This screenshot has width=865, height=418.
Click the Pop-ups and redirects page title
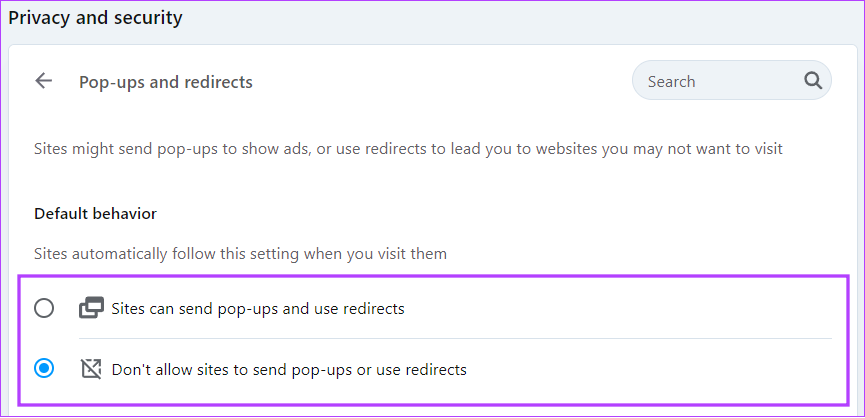click(x=165, y=82)
